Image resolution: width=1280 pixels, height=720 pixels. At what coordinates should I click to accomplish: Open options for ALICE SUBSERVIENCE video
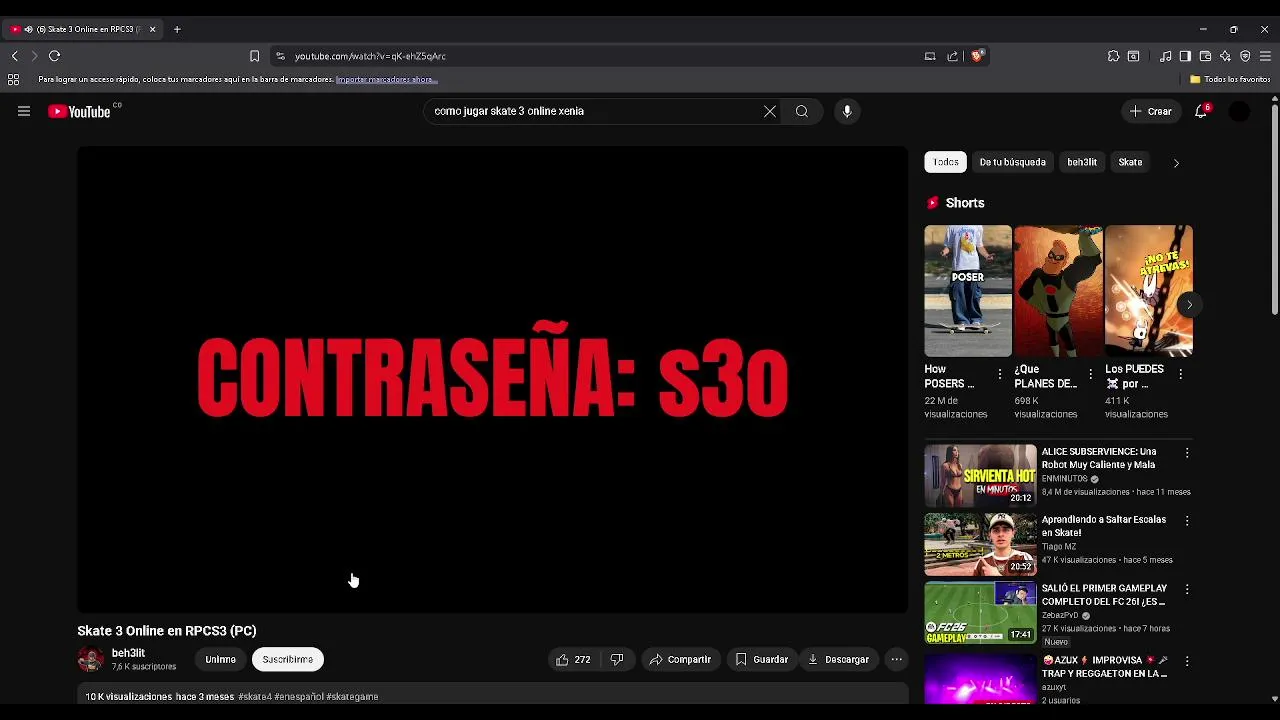point(1187,453)
